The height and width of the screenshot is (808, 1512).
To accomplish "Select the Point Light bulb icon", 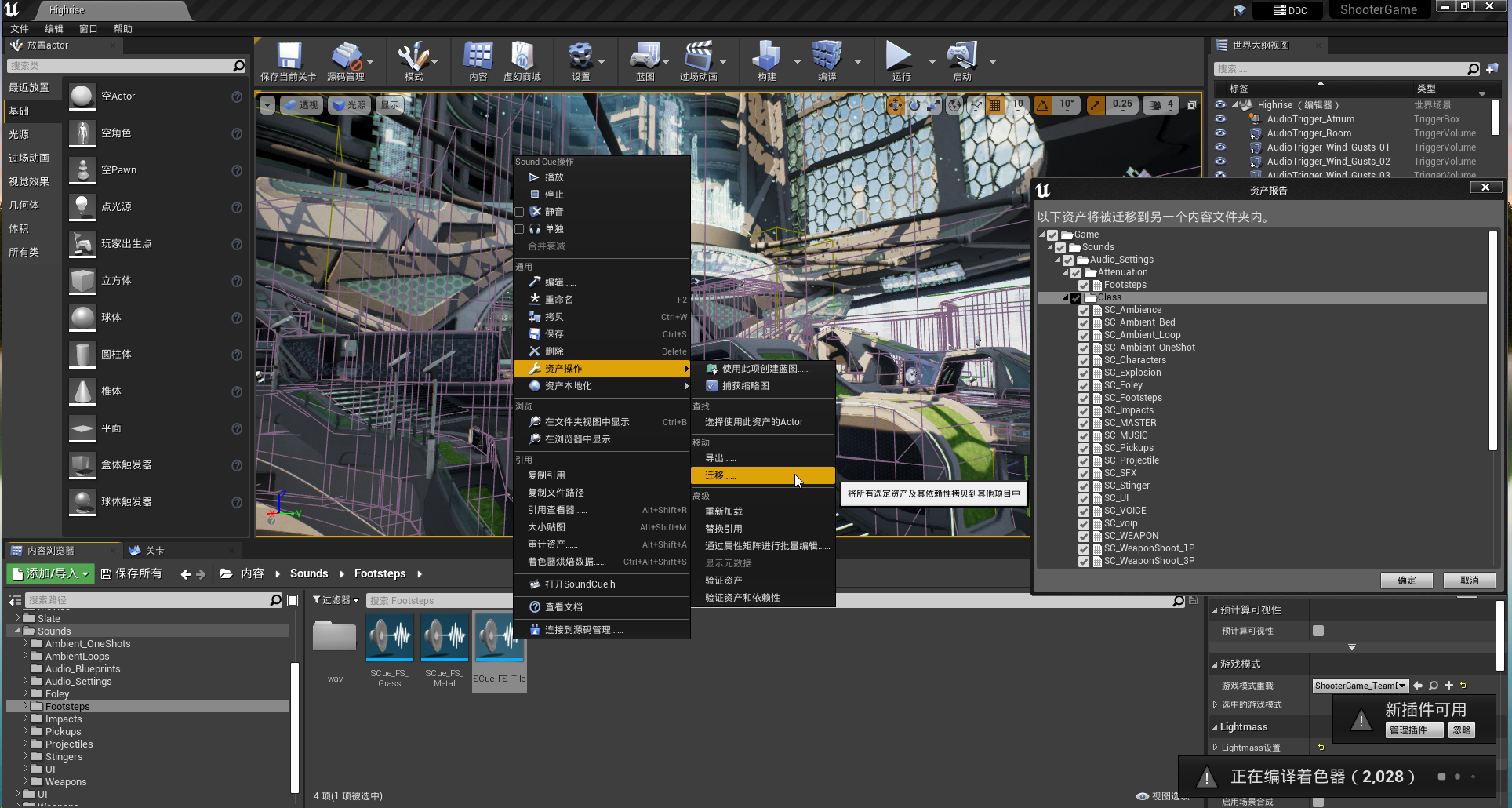I will pos(82,207).
